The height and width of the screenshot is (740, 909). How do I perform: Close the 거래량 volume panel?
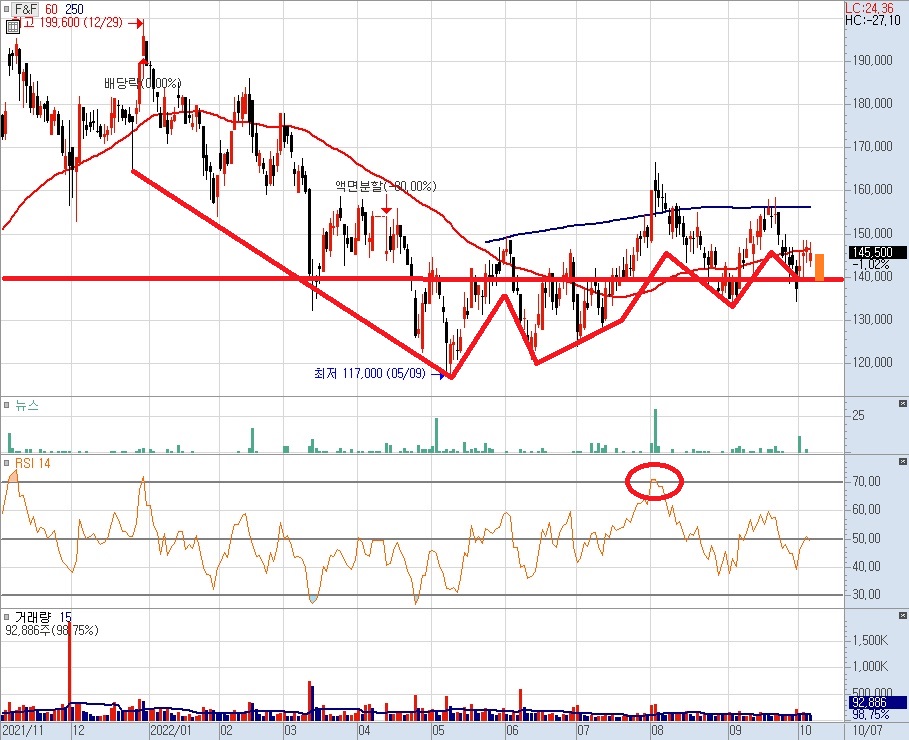[903, 615]
